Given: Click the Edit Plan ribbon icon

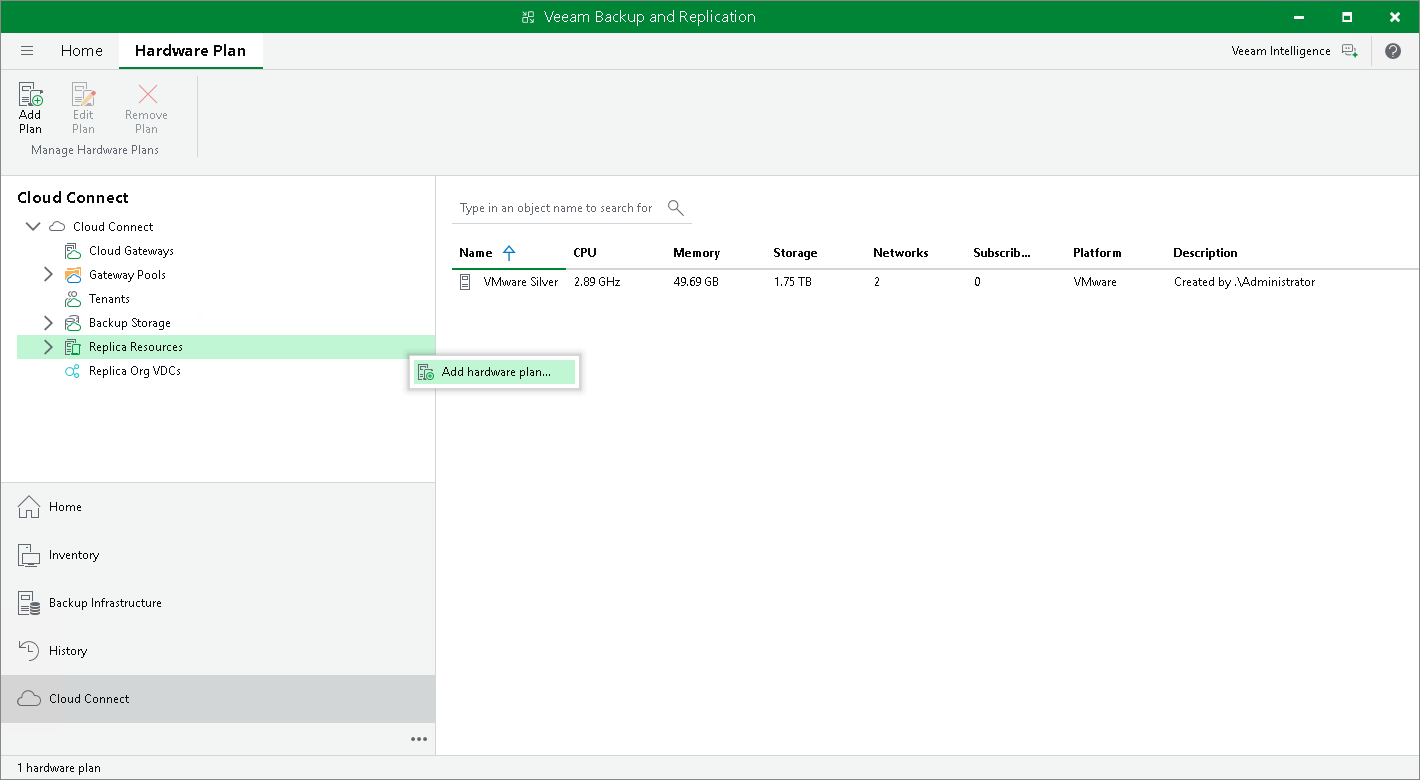Looking at the screenshot, I should coord(83,95).
